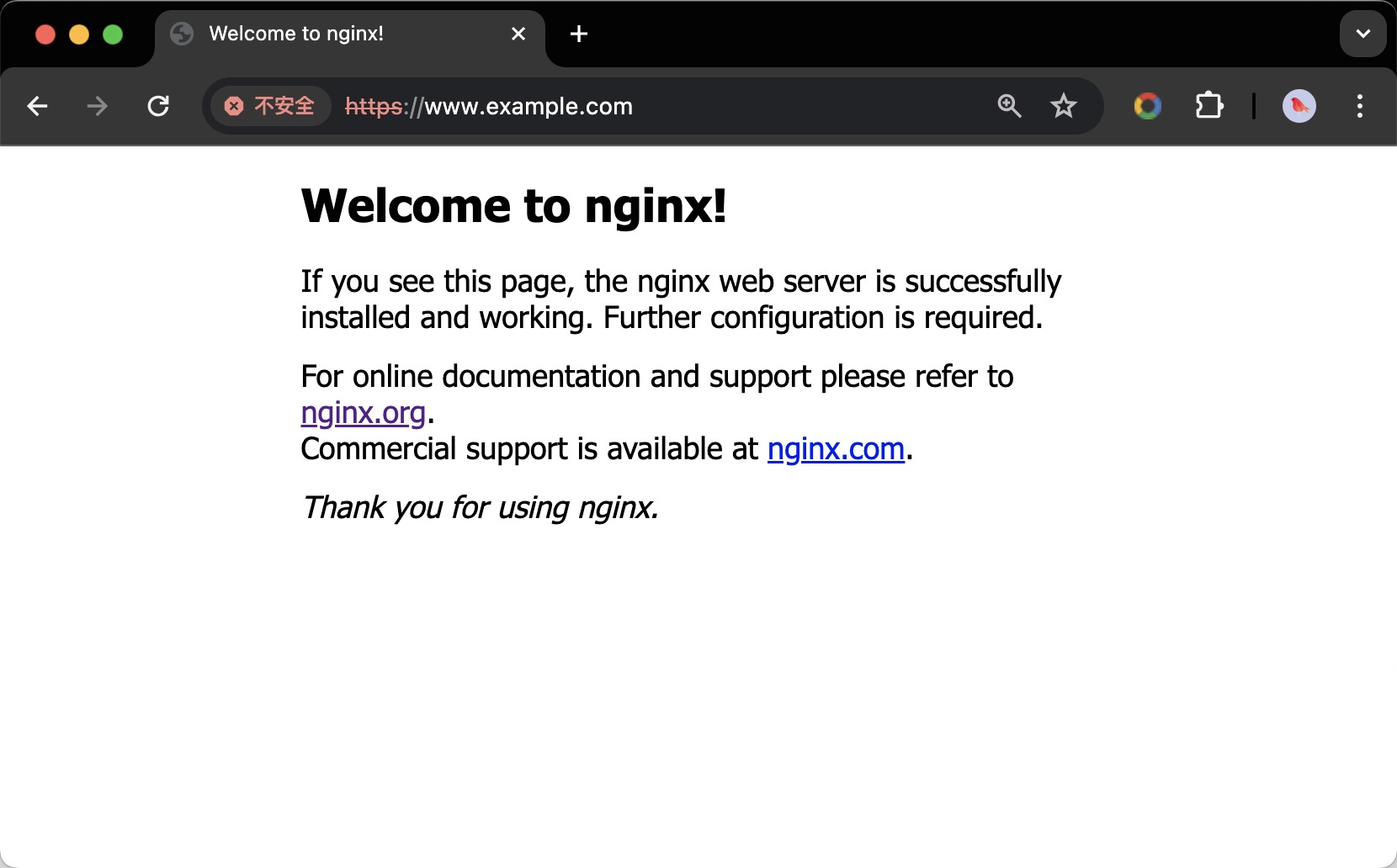Screen dimensions: 1397x868
Task: Reload the nginx welcome page
Action: tap(158, 106)
